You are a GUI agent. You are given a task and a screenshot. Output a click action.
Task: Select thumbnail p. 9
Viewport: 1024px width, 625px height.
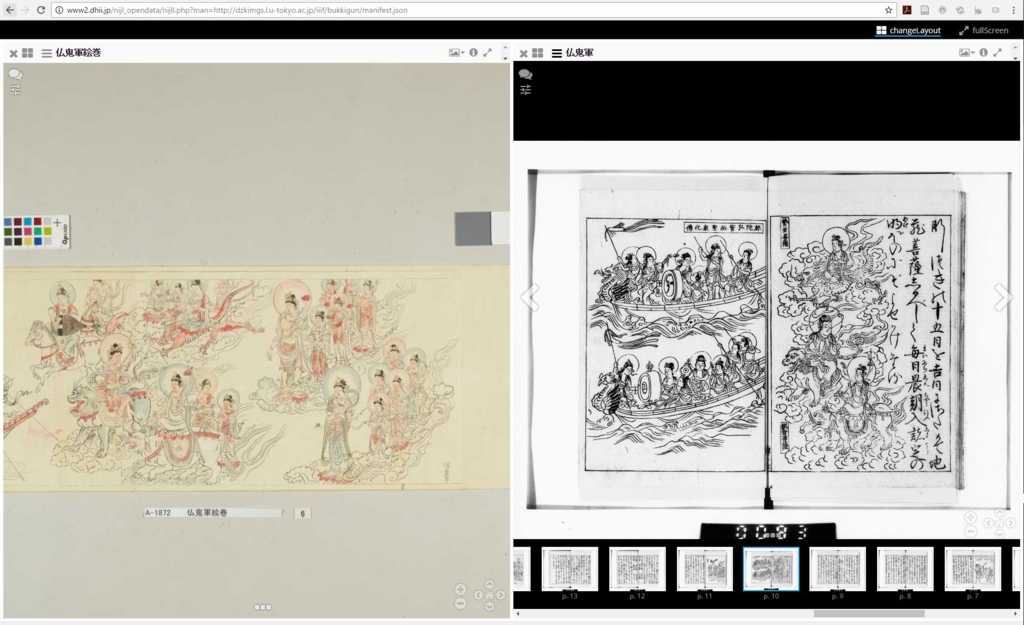click(838, 569)
